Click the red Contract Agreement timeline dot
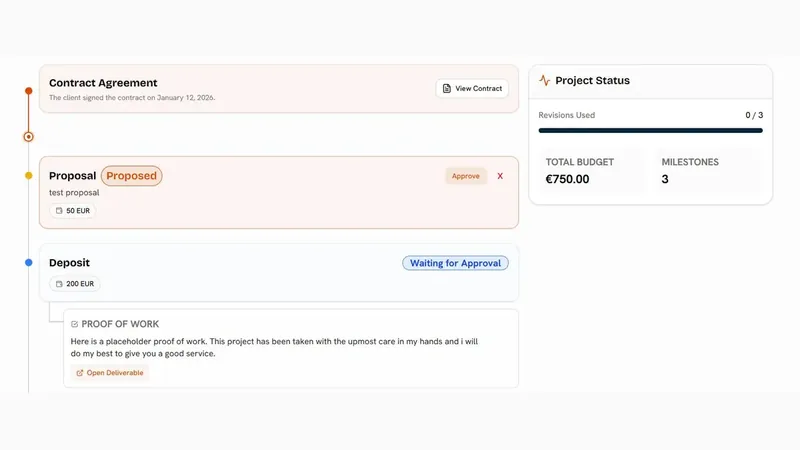800x450 pixels. point(29,91)
